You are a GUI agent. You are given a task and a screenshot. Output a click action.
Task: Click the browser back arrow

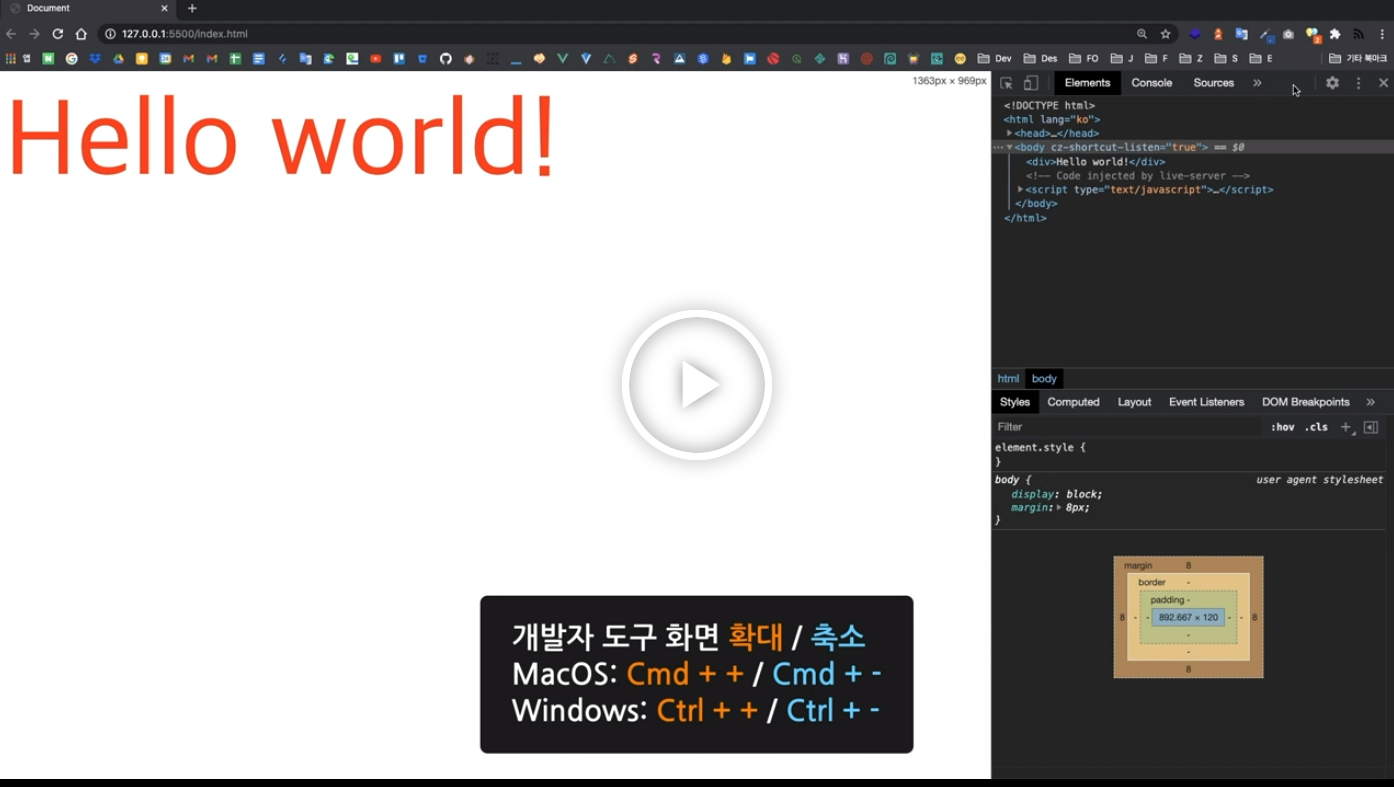11,34
